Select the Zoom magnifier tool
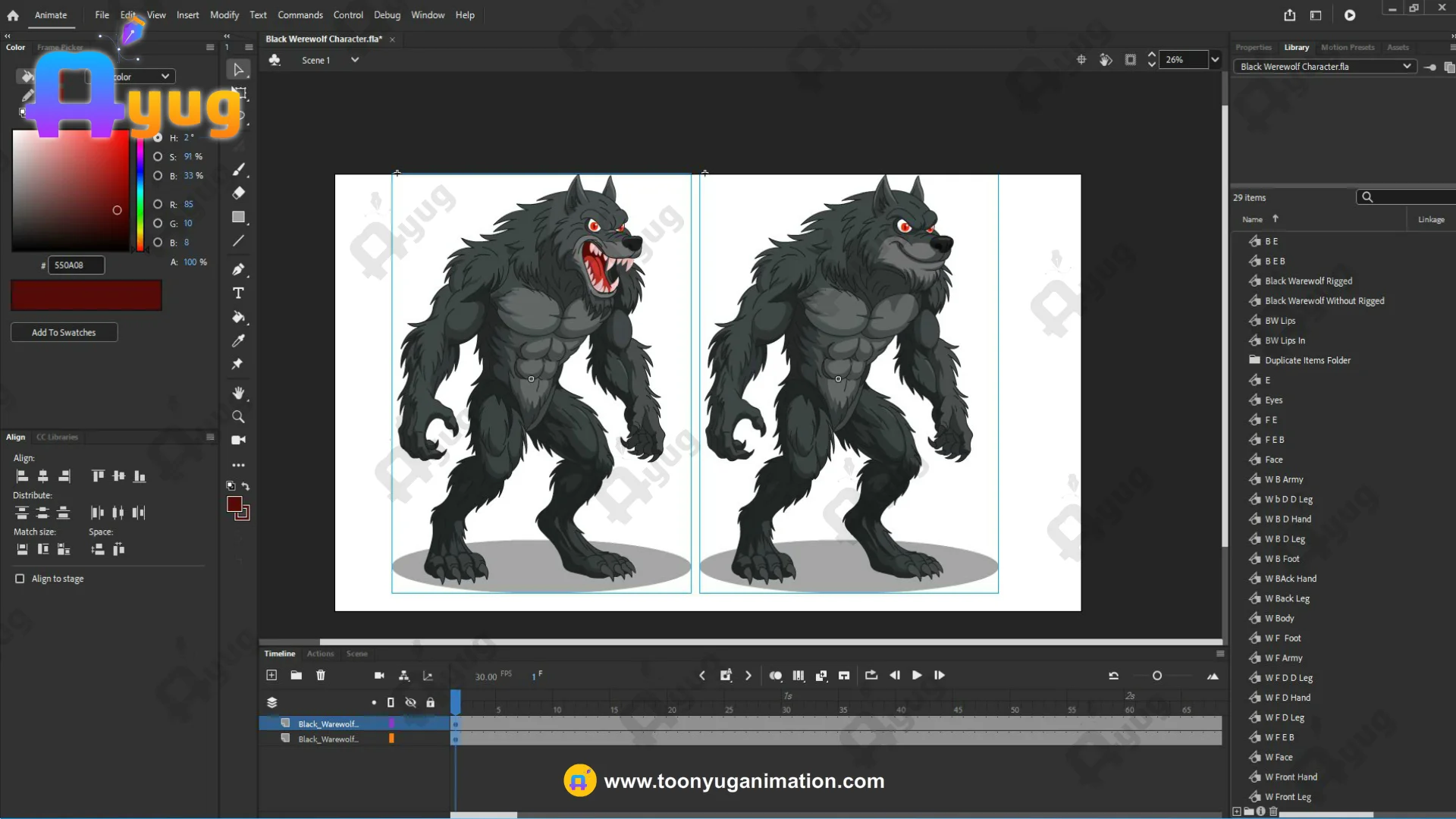1456x819 pixels. point(238,417)
